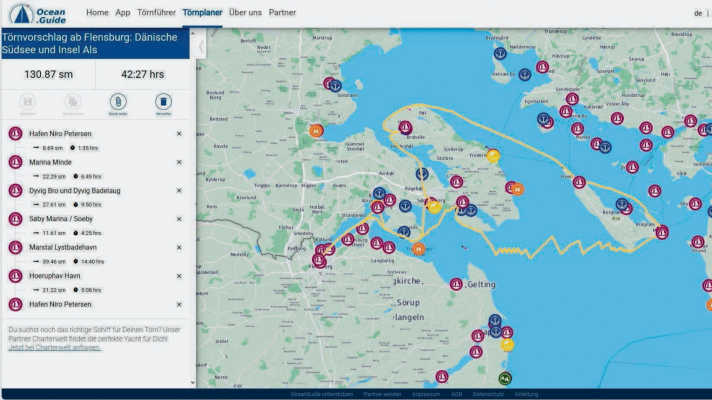712x400 pixels.
Task: Open the Marstal Lystbadehavn list entry
Action: (x=63, y=247)
